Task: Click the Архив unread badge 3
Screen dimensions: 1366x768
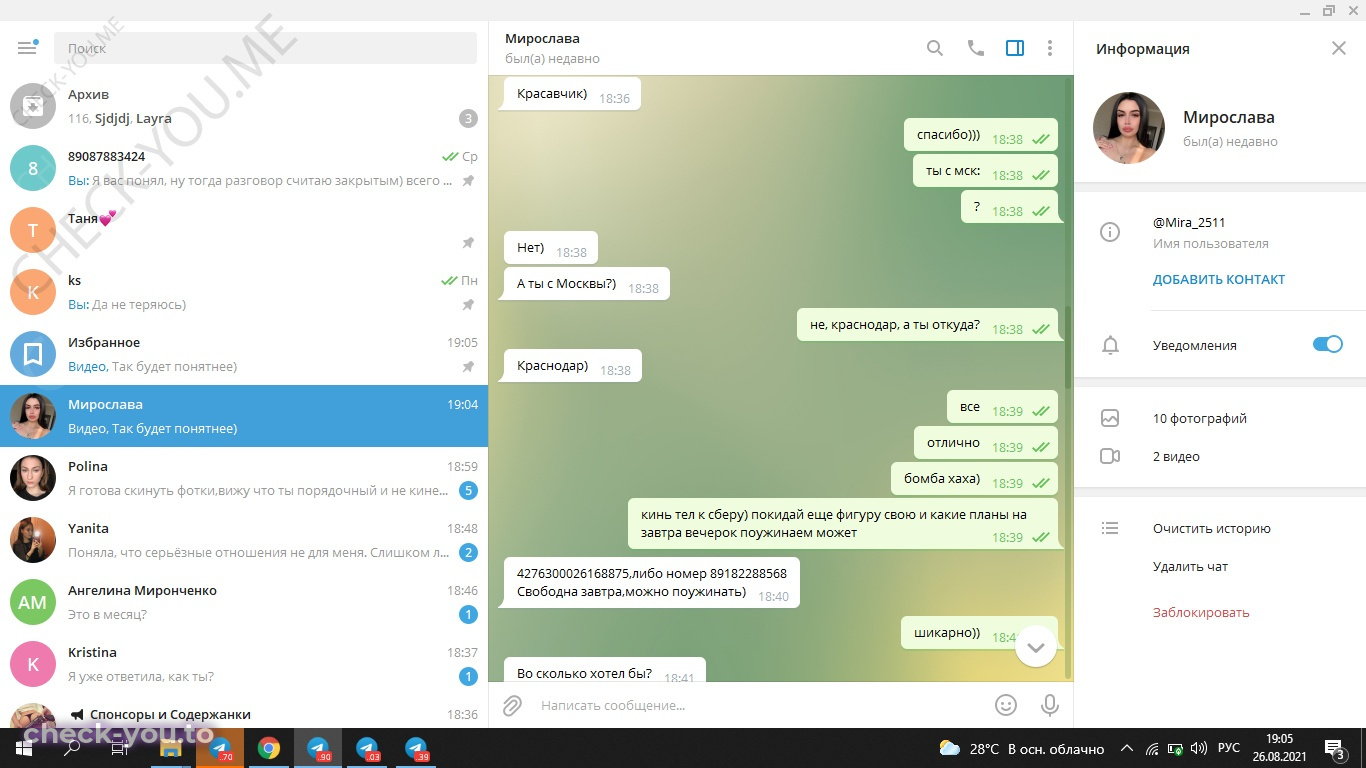Action: tap(468, 118)
